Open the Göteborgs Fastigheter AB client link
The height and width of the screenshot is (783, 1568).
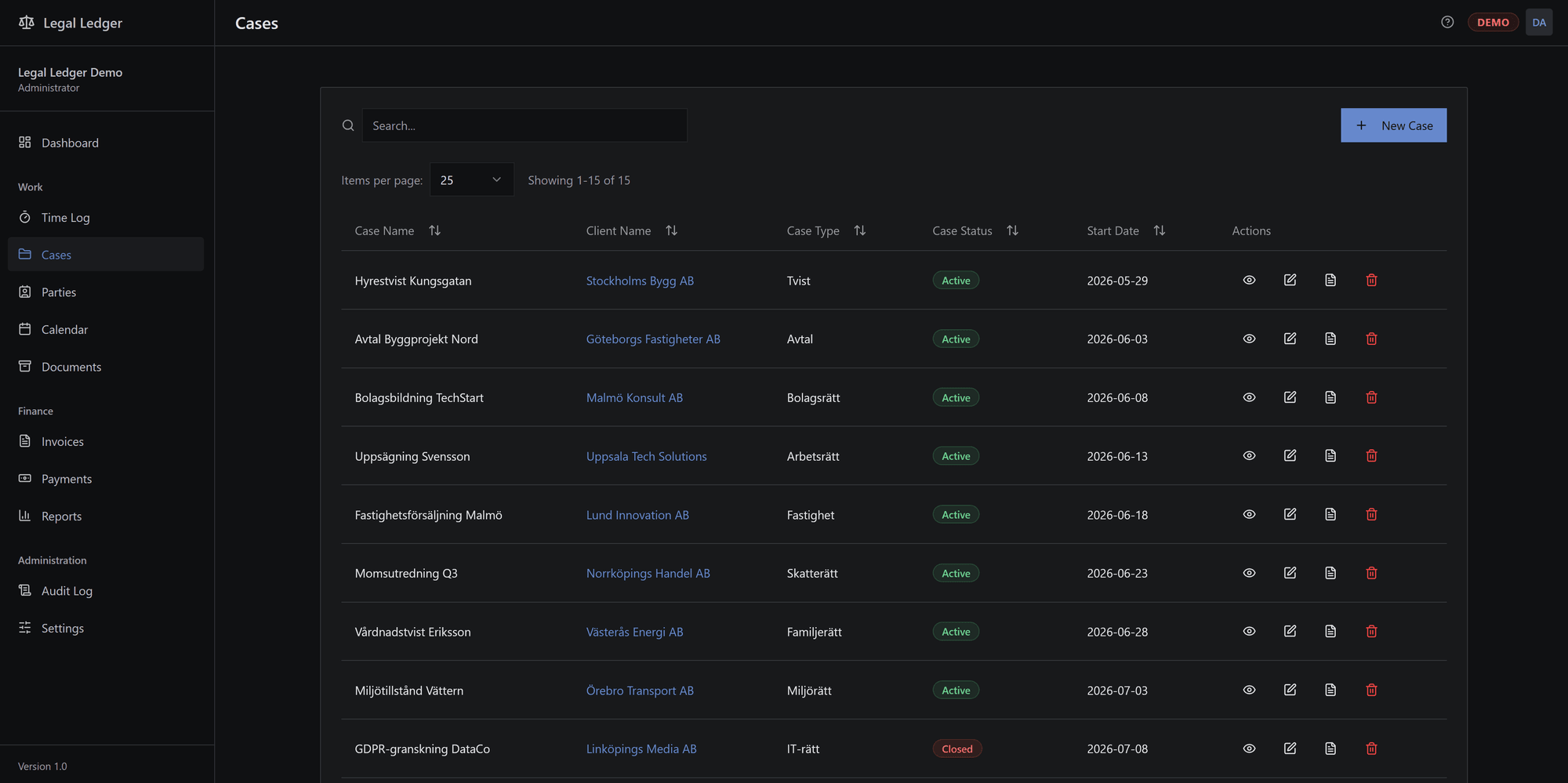point(653,339)
